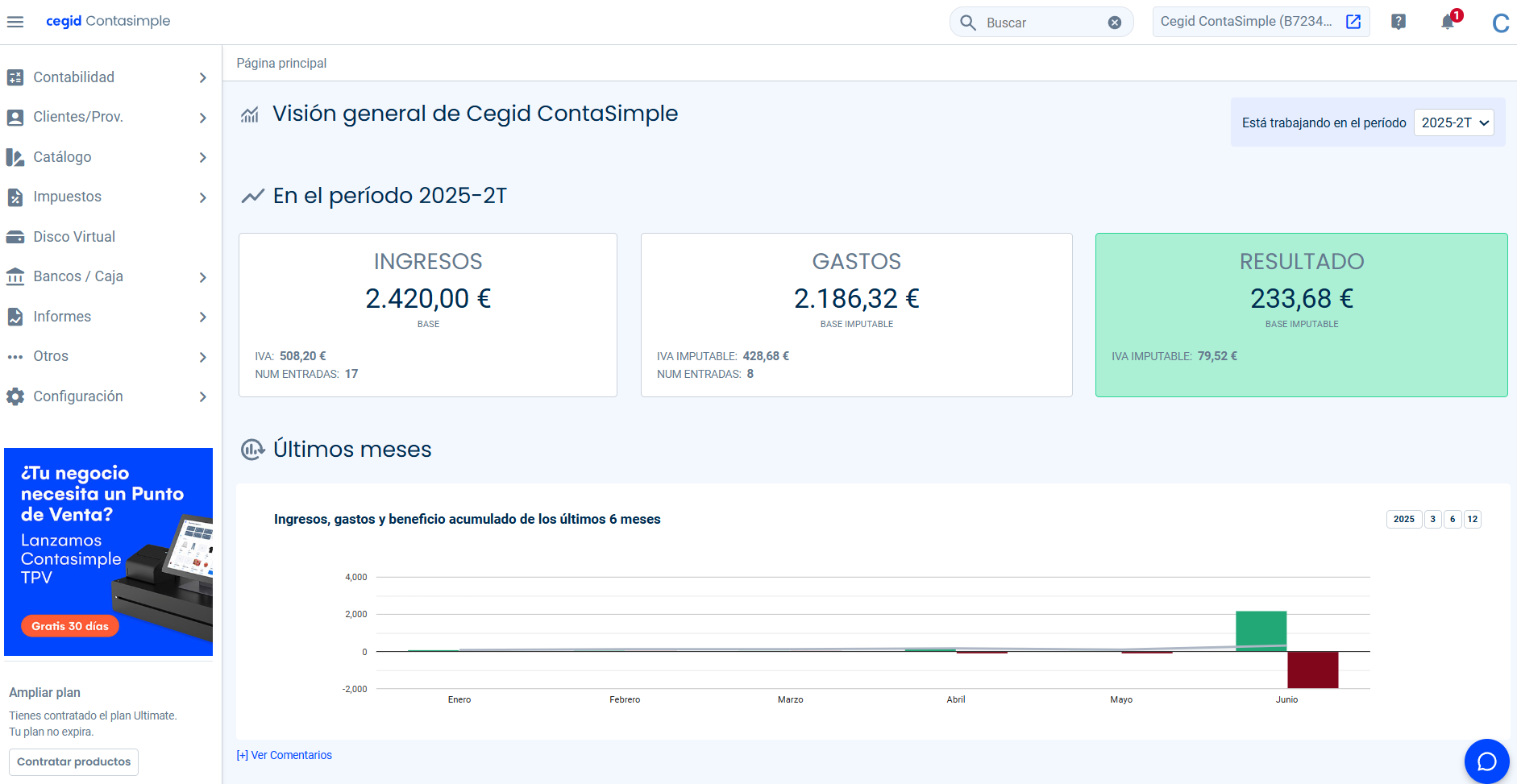Image resolution: width=1517 pixels, height=784 pixels.
Task: Click the "Ampliar plan" heading
Action: tap(45, 693)
